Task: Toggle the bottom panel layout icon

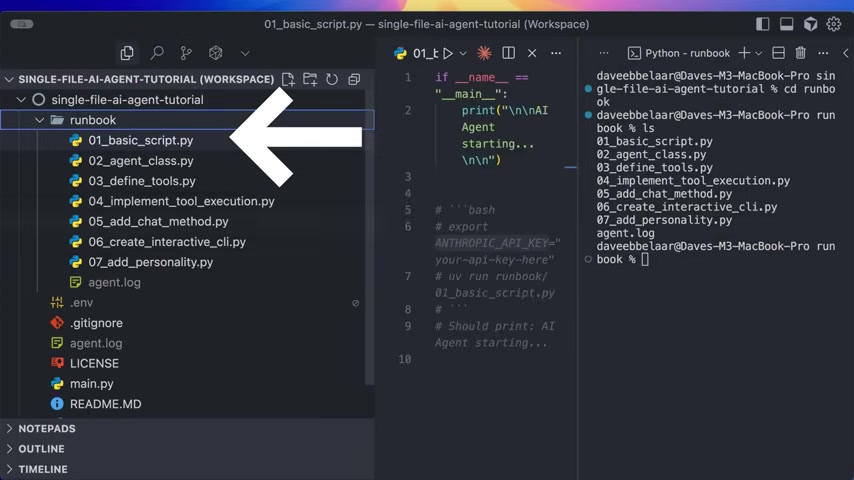Action: [x=786, y=24]
